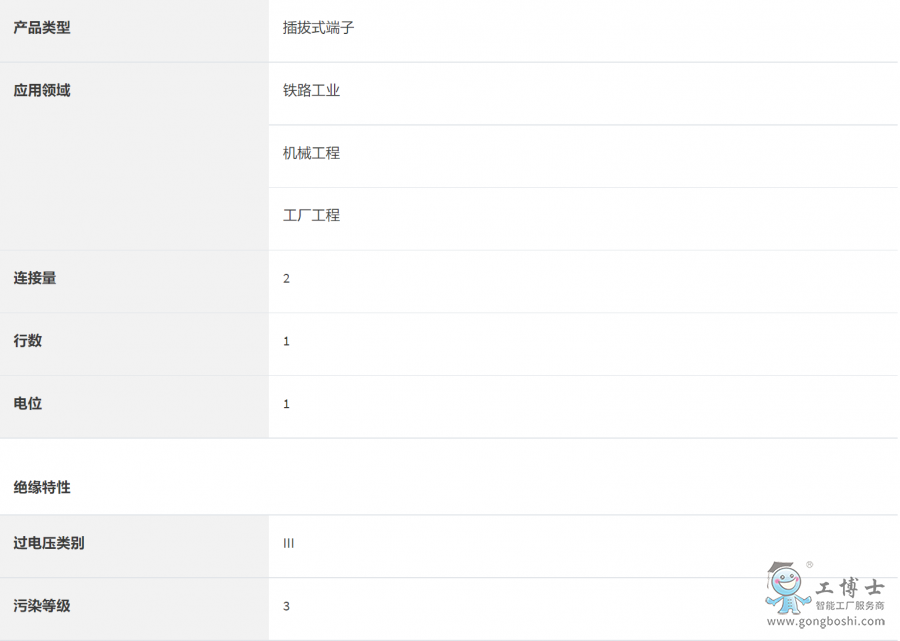Click the www.gongboshi.com watermark URL

825,622
